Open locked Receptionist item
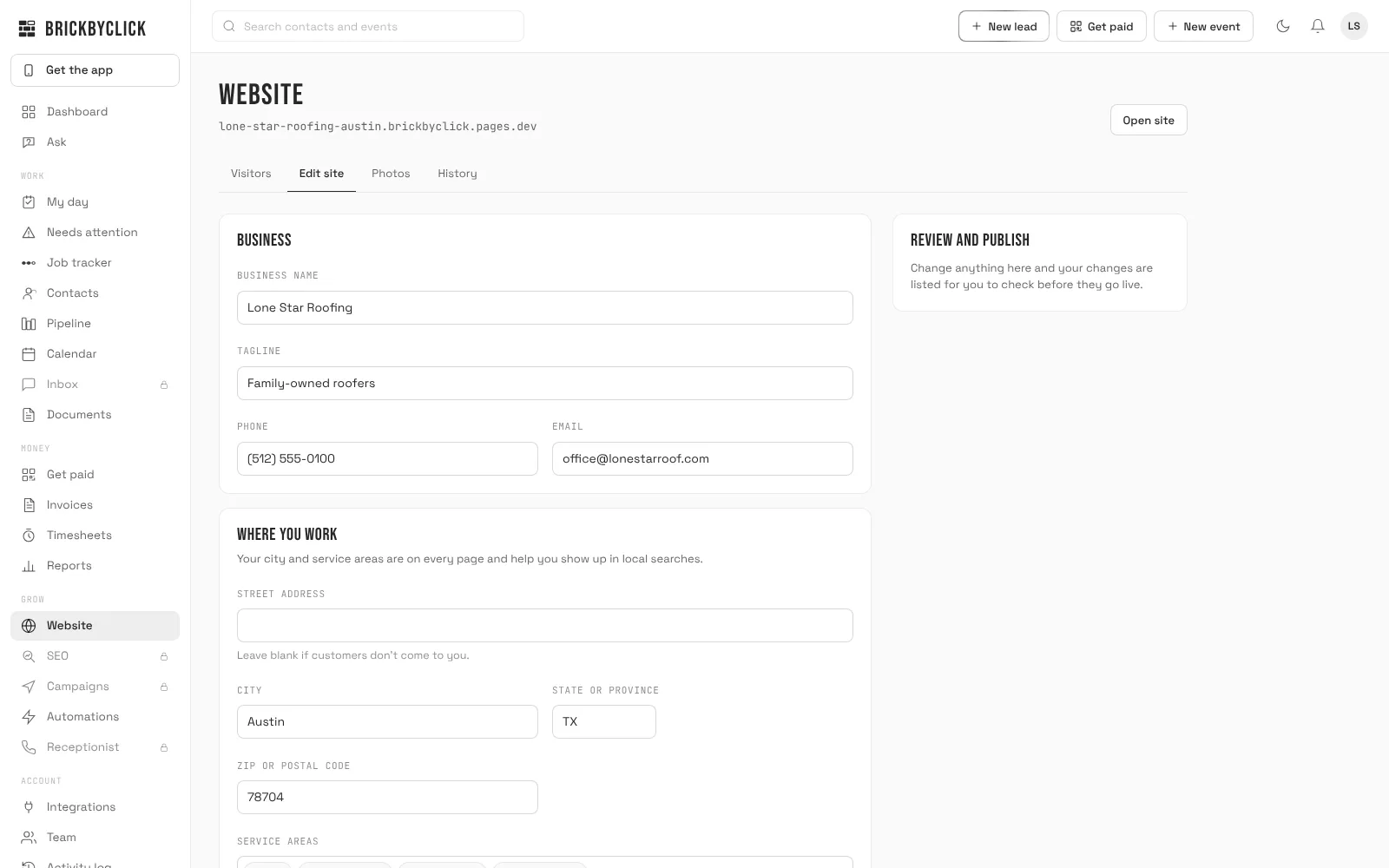The width and height of the screenshot is (1389, 868). tap(95, 747)
